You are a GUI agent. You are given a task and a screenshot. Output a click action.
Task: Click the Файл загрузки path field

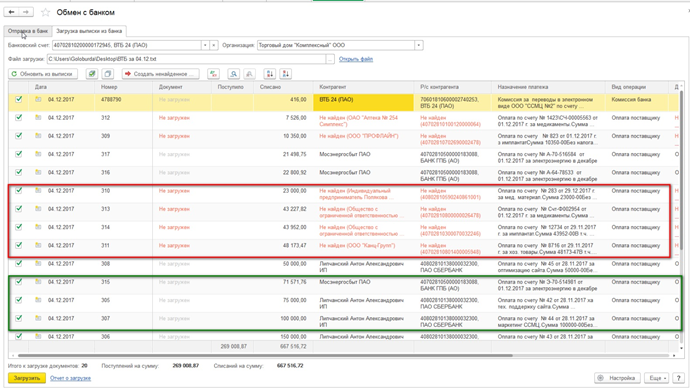tap(187, 59)
